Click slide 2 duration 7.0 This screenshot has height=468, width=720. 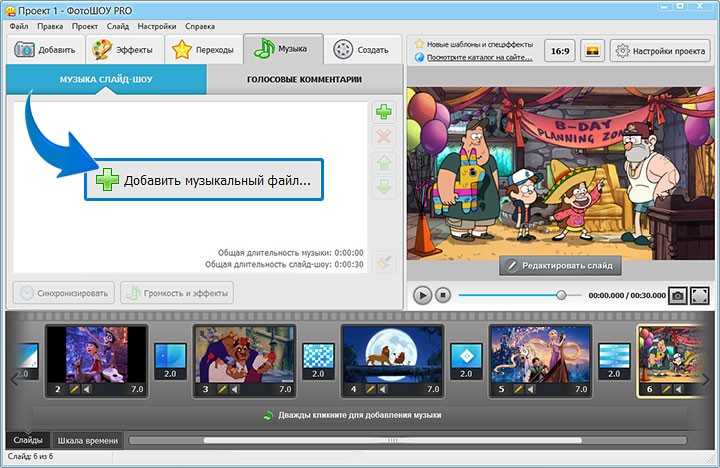137,389
